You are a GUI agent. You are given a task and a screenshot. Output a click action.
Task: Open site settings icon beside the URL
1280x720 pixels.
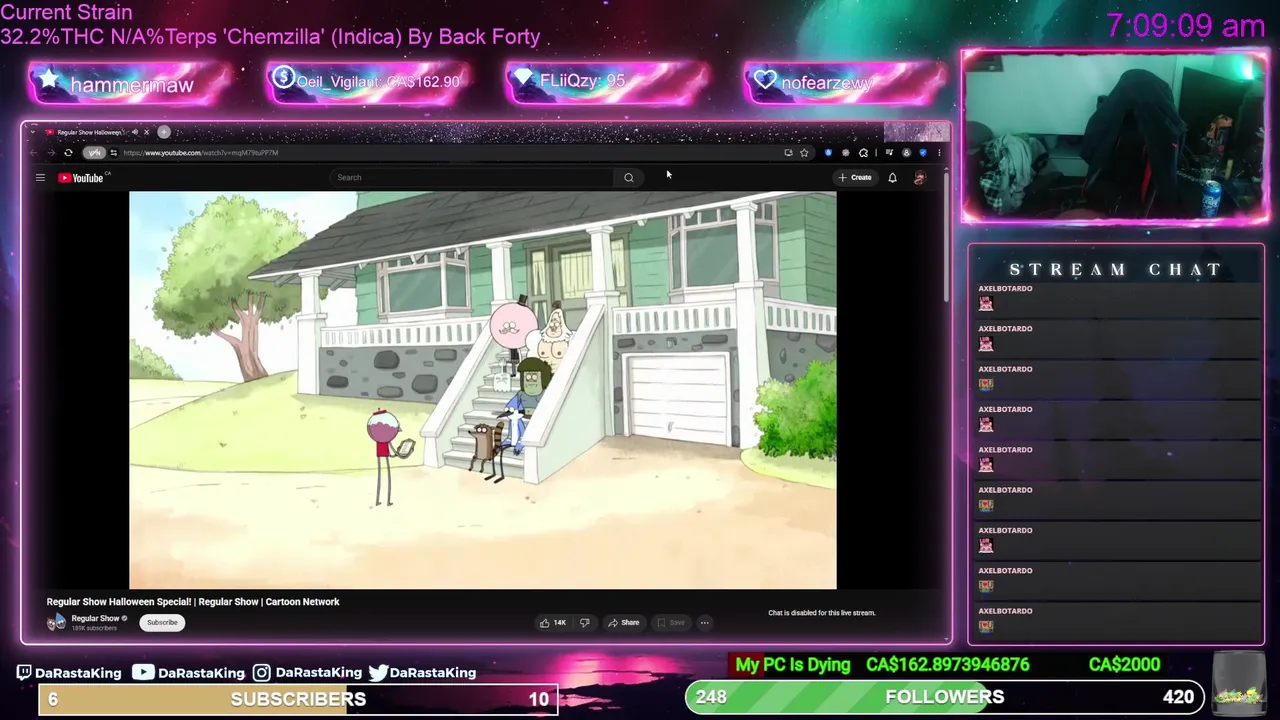coord(113,153)
